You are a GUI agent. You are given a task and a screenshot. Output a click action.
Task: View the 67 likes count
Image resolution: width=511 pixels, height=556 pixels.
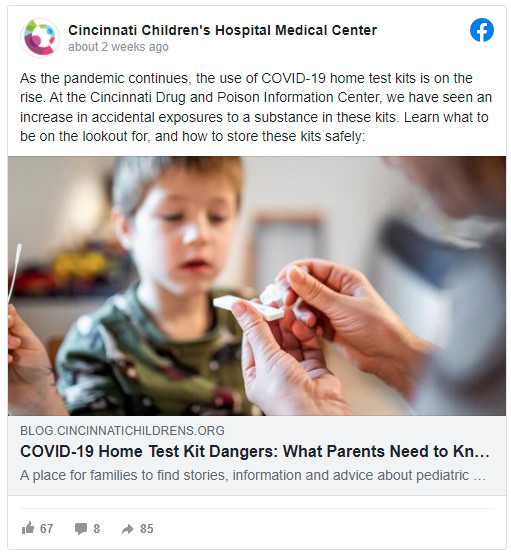coord(46,529)
